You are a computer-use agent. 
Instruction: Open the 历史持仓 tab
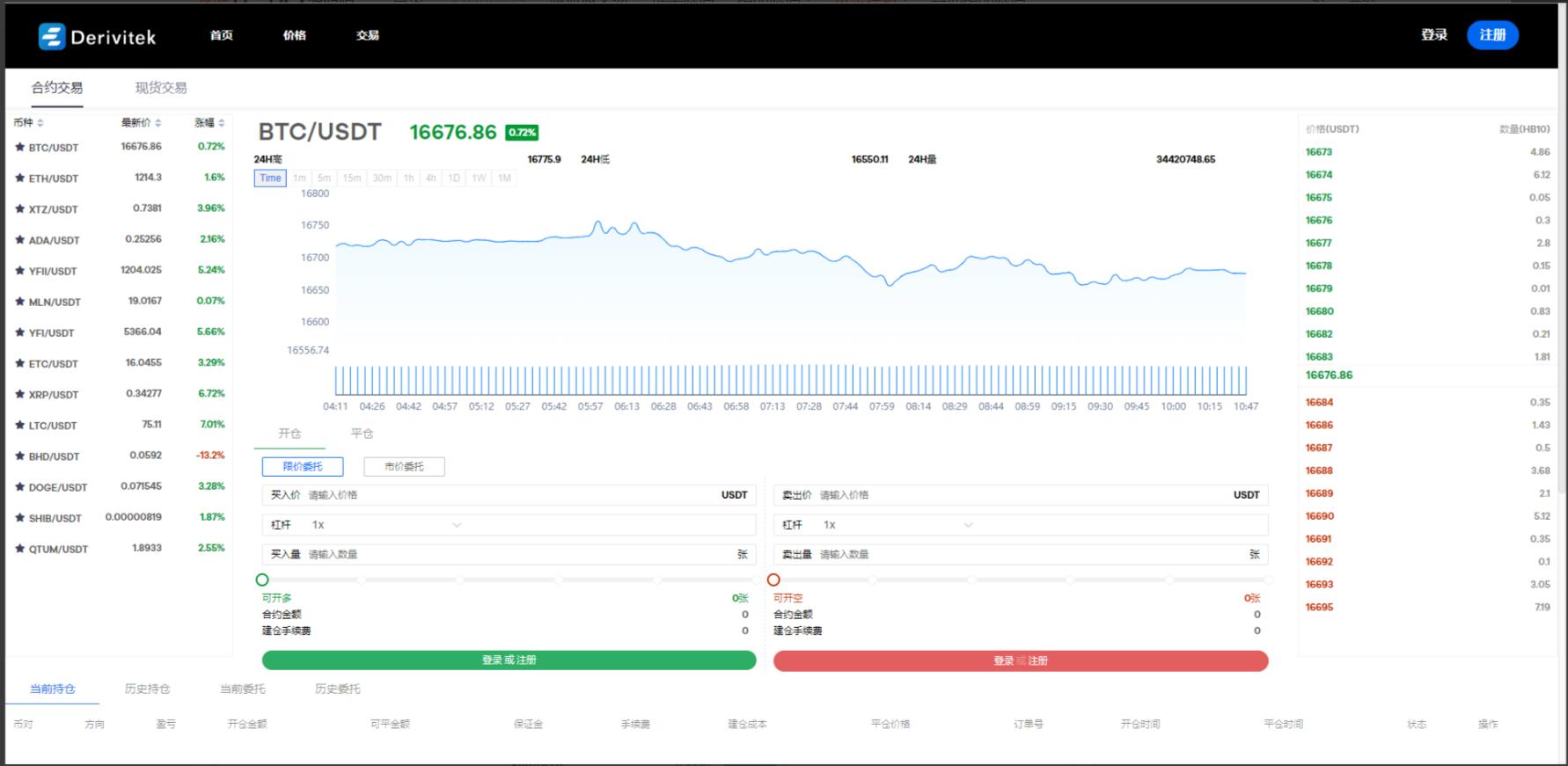(147, 689)
